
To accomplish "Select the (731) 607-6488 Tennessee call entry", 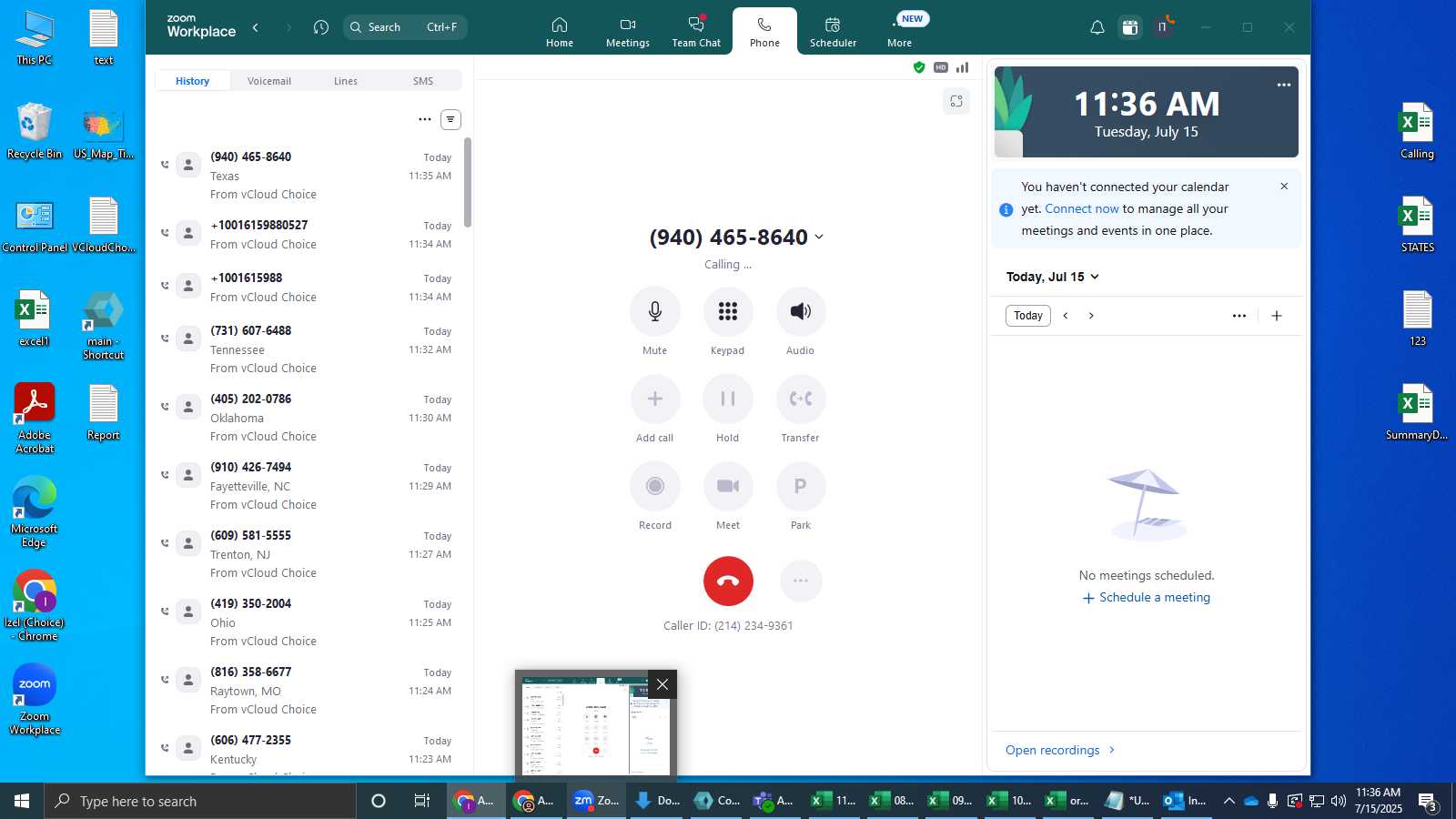I will point(309,349).
